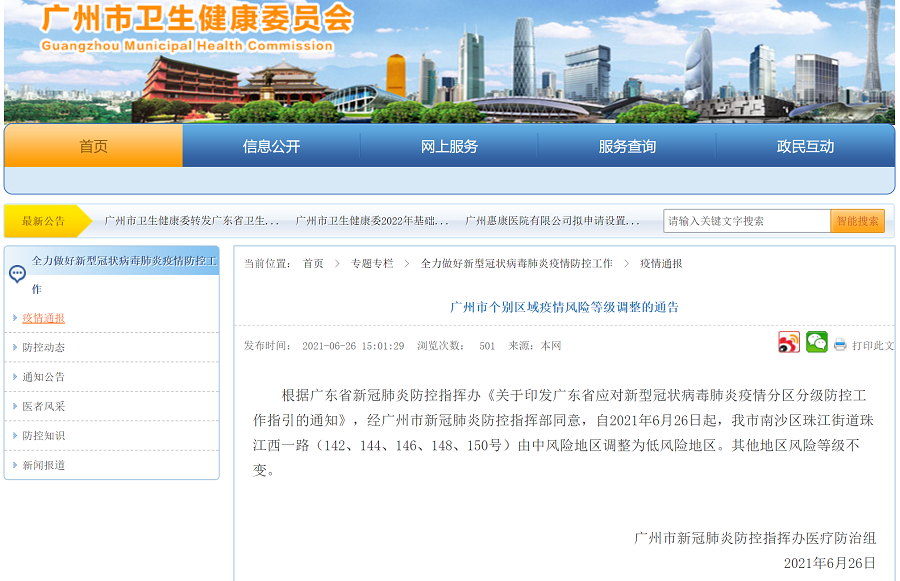Click the printer icon
The width and height of the screenshot is (900, 581).
pyautogui.click(x=840, y=345)
